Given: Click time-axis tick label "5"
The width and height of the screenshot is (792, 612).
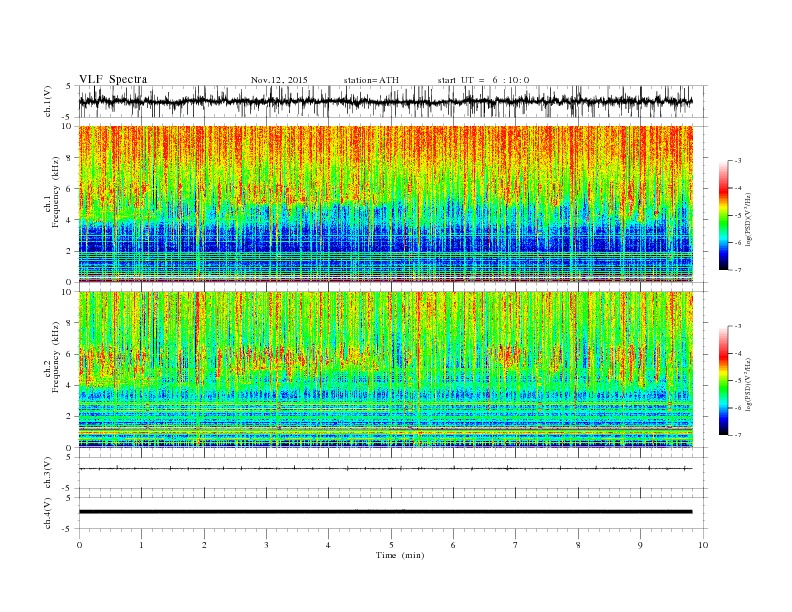Looking at the screenshot, I should point(391,545).
